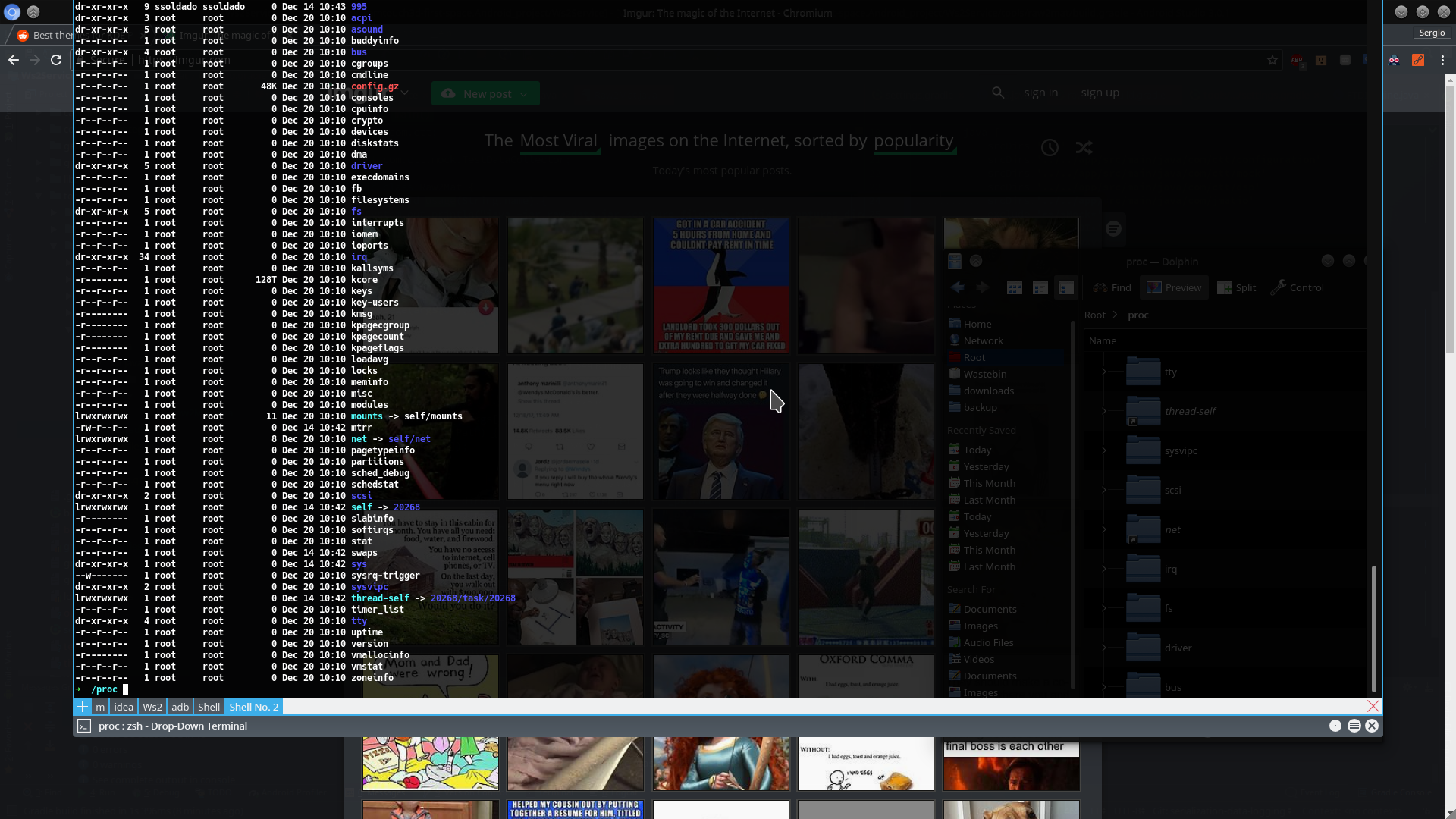Expand the 'scsi' folder in Dolphin
This screenshot has width=1456, height=819.
1104,490
